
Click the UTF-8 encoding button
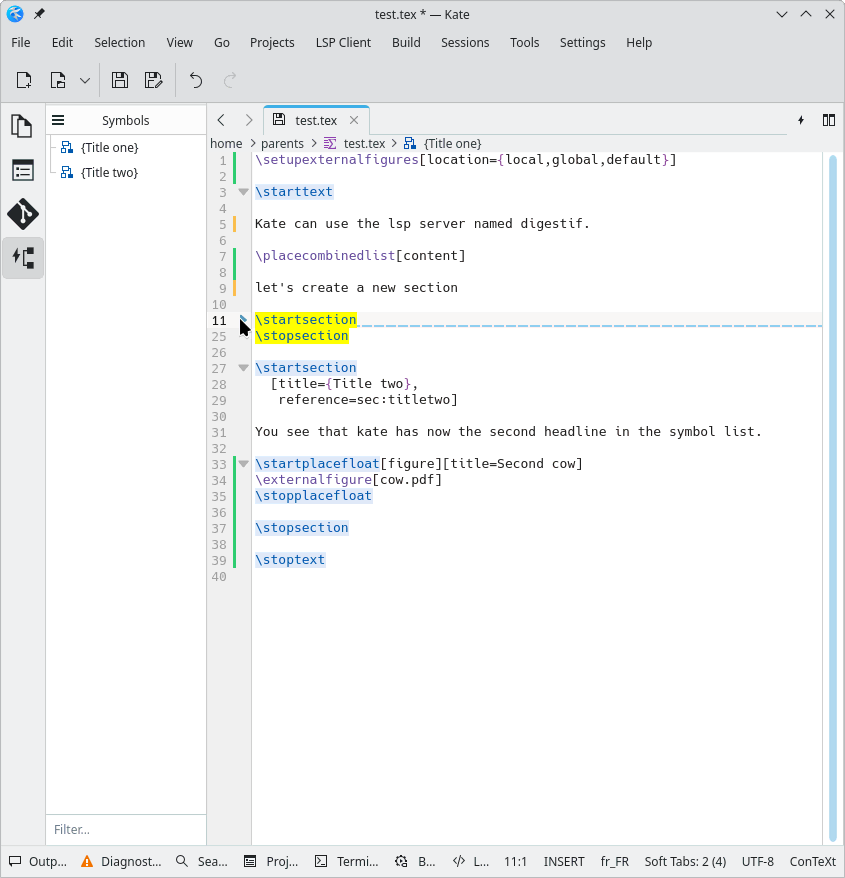(757, 861)
